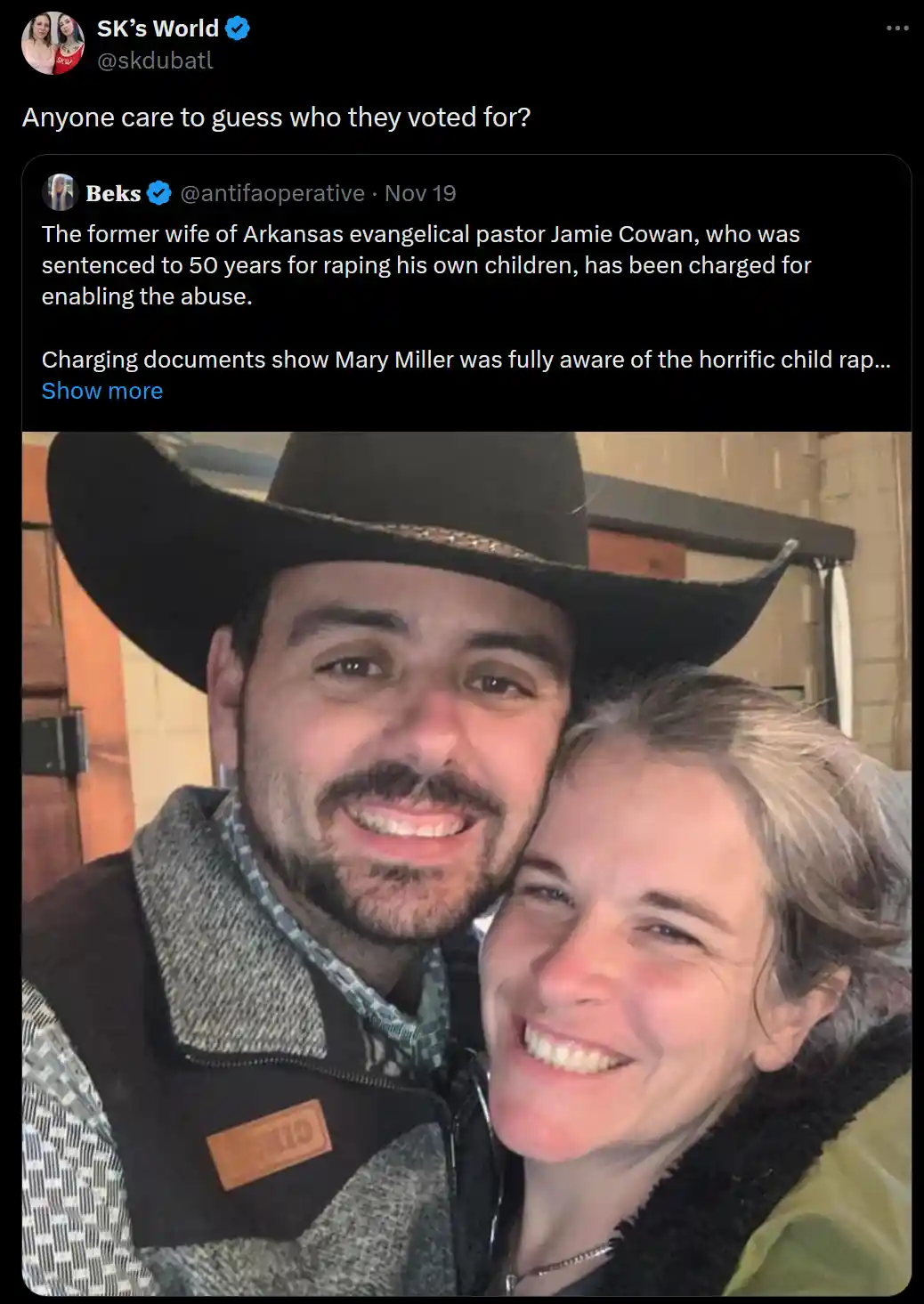Click the verified badge next to Beks
Image resolution: width=924 pixels, height=1304 pixels.
tap(159, 193)
